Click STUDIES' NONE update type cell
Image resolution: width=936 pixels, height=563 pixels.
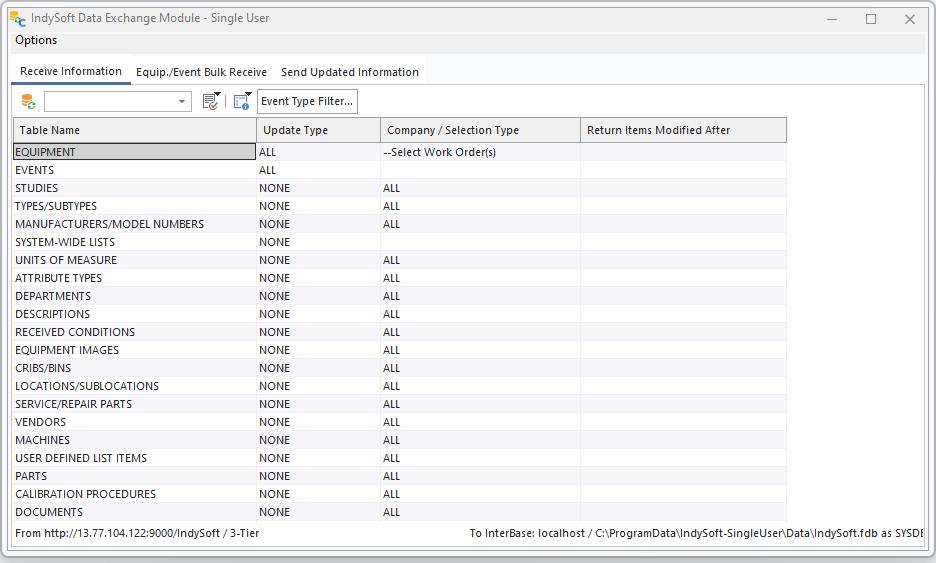pyautogui.click(x=318, y=188)
